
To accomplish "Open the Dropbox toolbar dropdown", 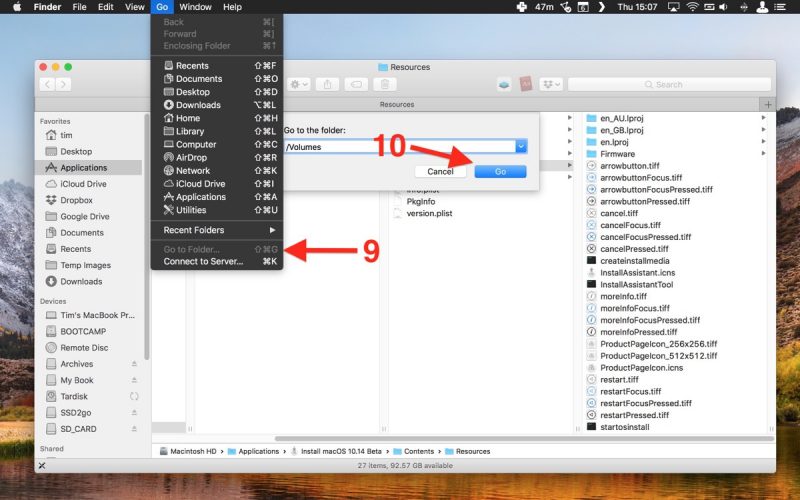I will click(x=551, y=84).
